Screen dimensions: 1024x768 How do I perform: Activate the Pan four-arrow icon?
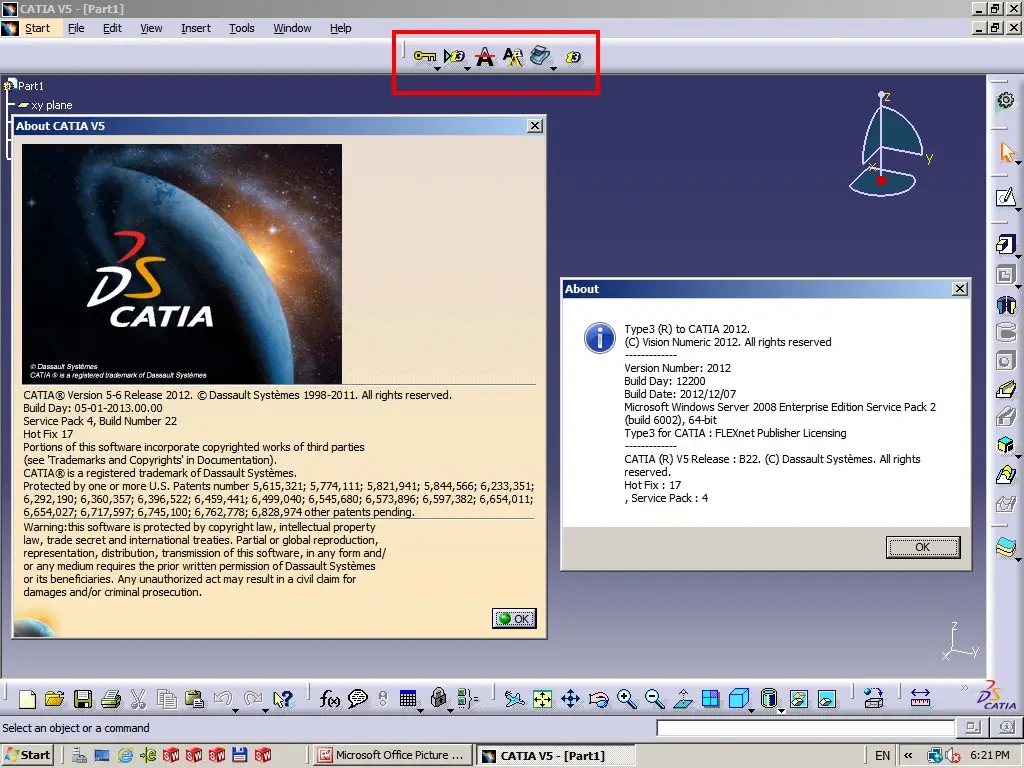[x=571, y=699]
